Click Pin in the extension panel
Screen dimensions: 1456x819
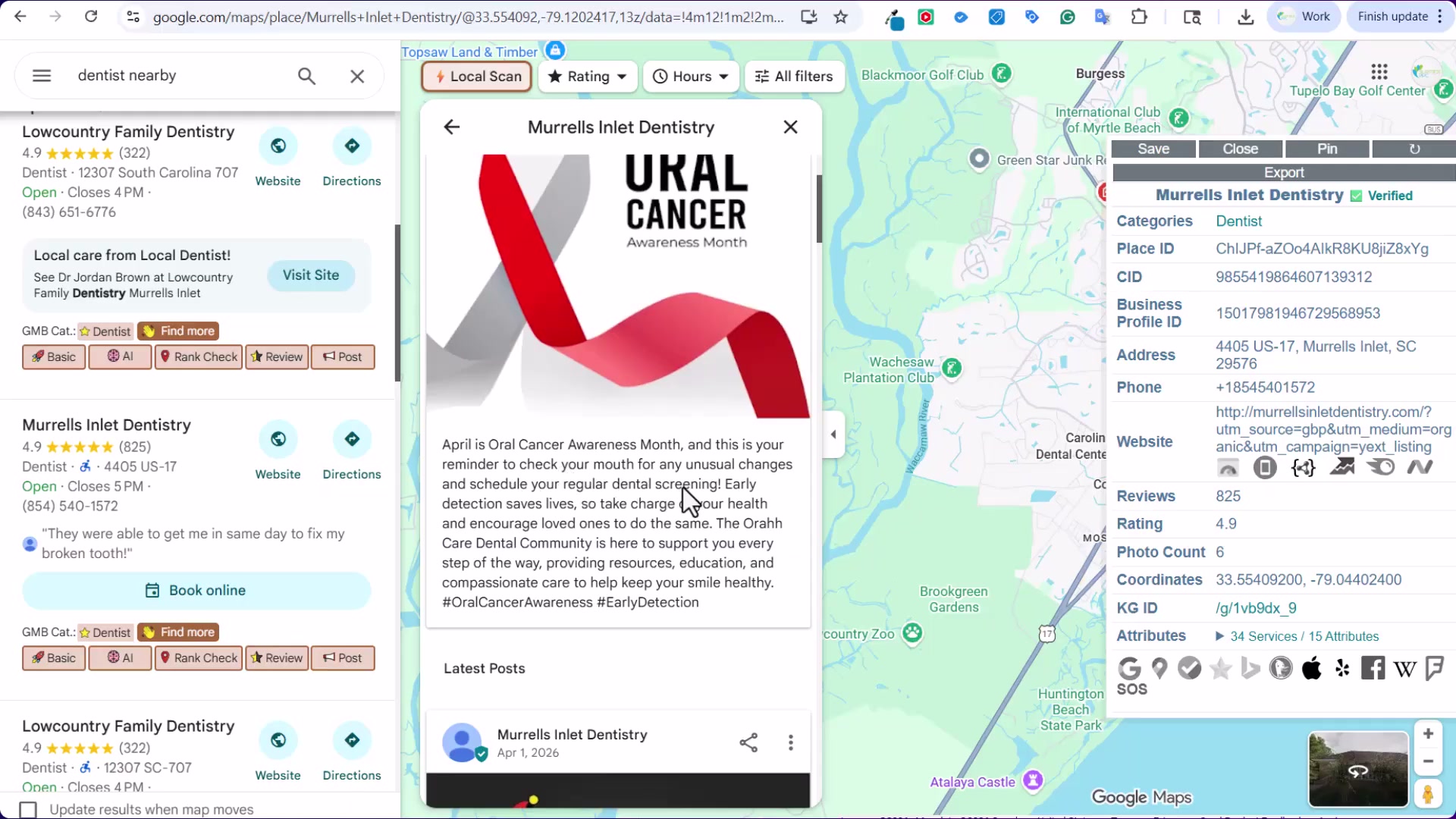pos(1327,149)
